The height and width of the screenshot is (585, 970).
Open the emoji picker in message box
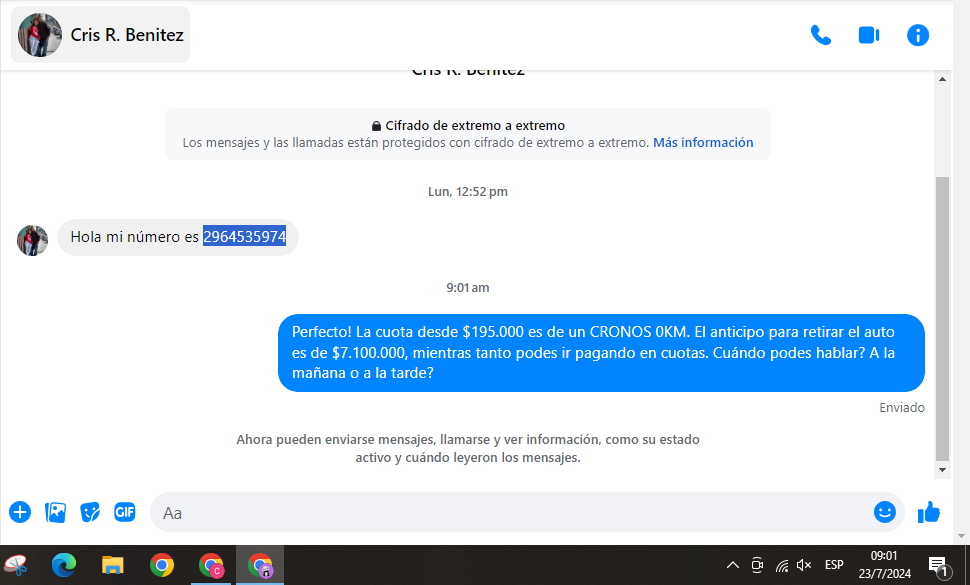[x=885, y=512]
